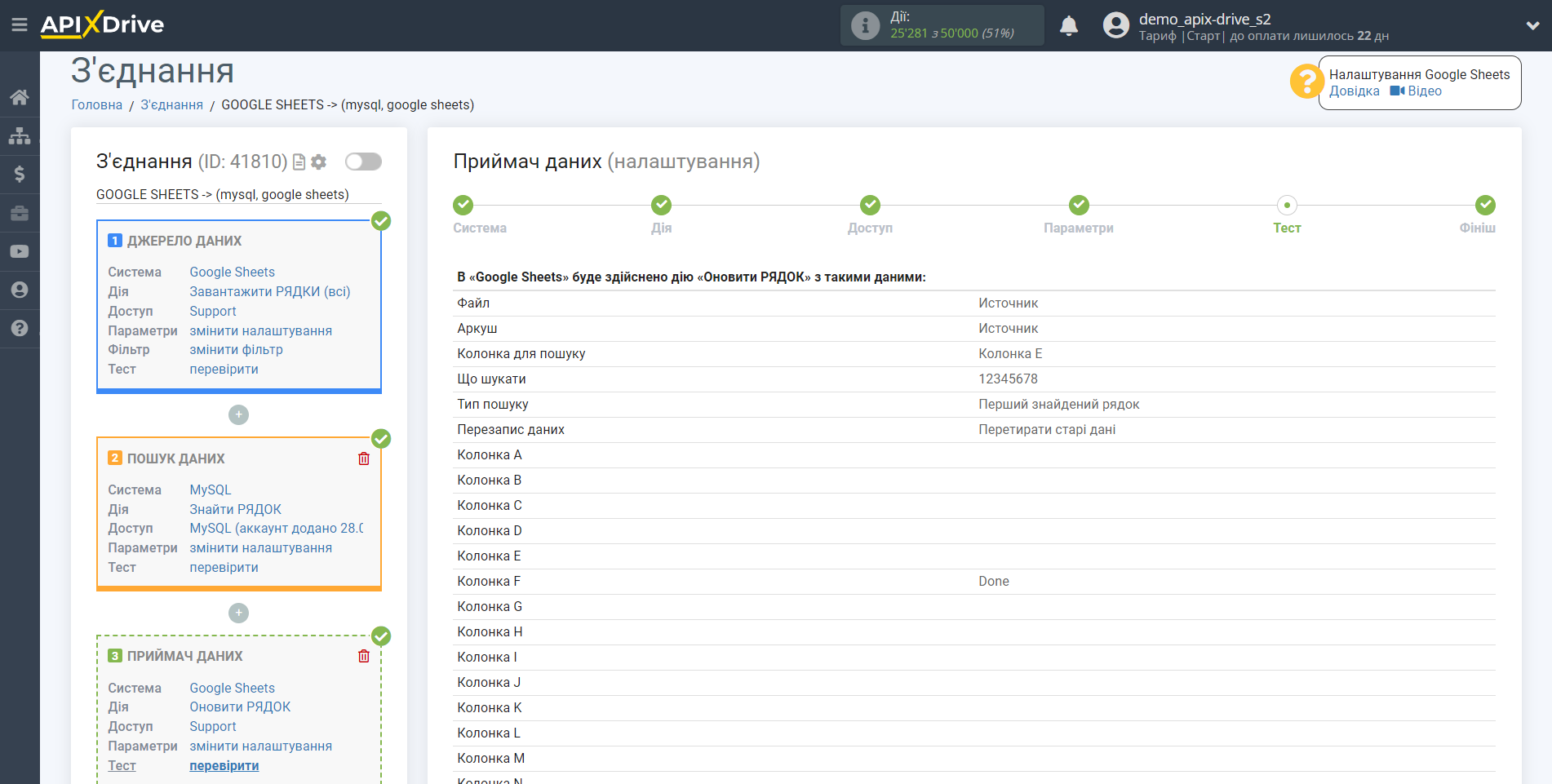Toggle the connection on/off switch
Viewport: 1552px width, 784px height.
point(363,162)
